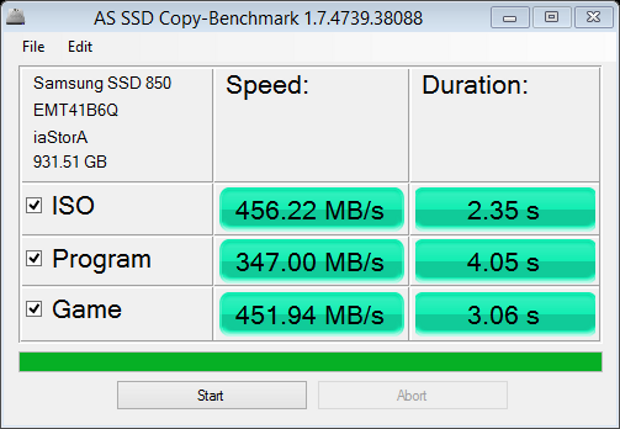This screenshot has width=620, height=429.
Task: Disable the Game test checkbox
Action: pos(34,310)
